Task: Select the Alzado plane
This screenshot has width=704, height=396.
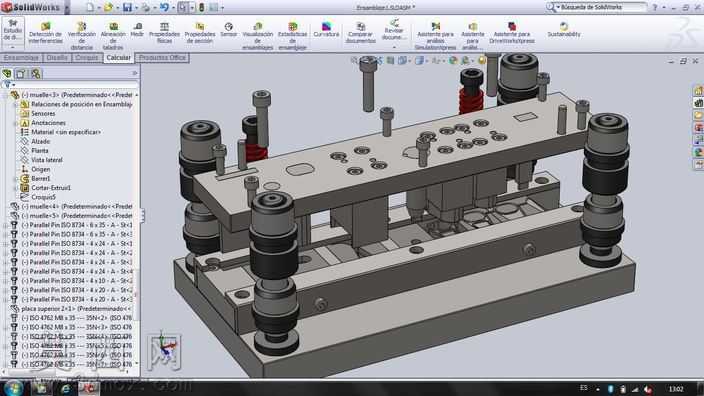Action: (x=40, y=141)
